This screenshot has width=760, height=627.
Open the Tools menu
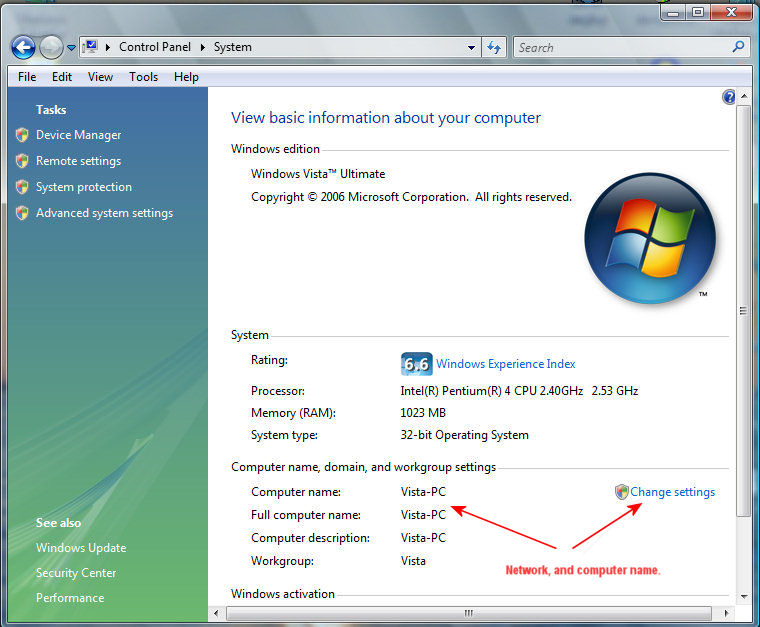(143, 77)
